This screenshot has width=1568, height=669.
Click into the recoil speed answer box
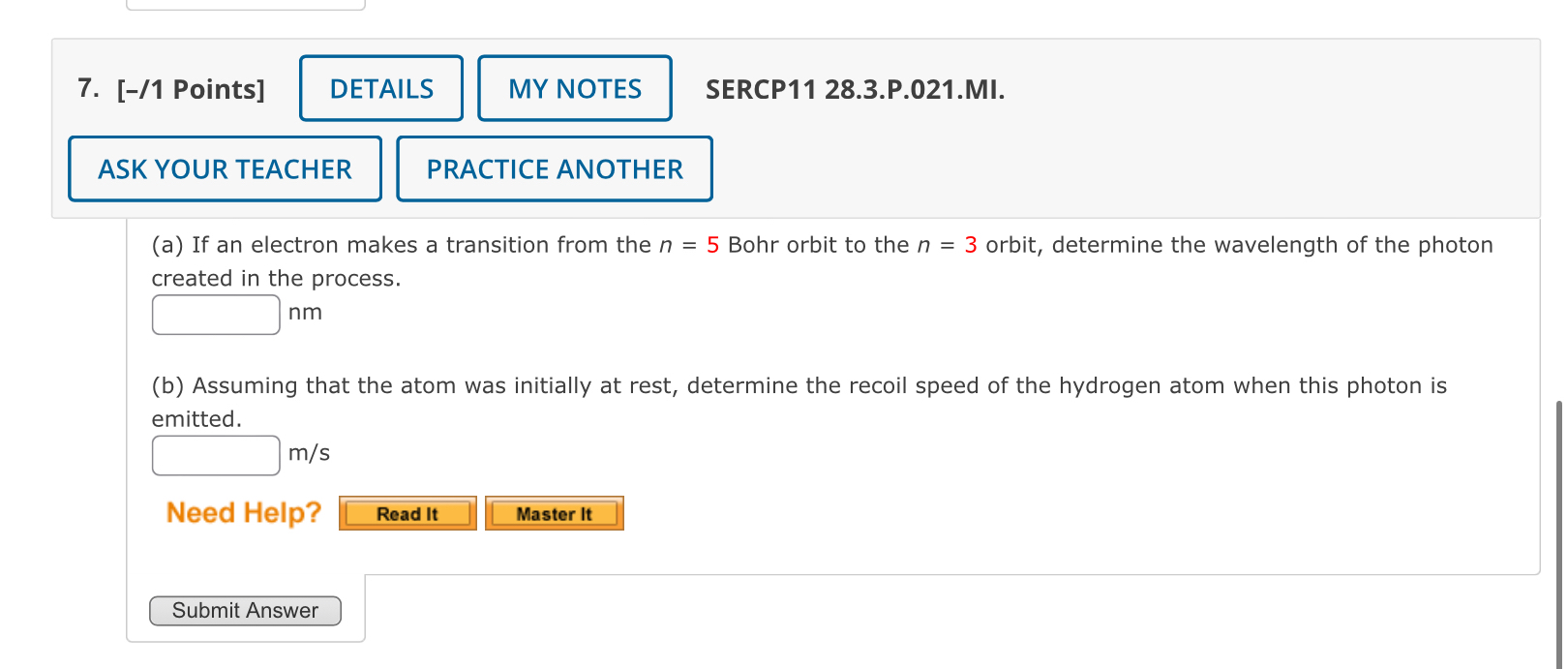215,454
